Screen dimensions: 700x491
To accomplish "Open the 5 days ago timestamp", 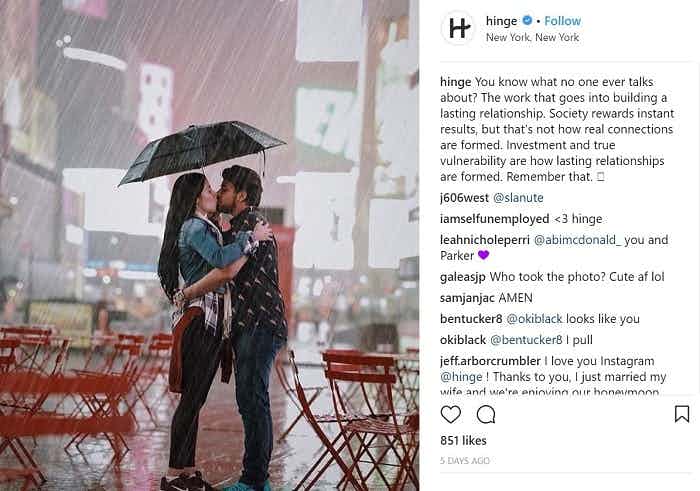I will [465, 461].
